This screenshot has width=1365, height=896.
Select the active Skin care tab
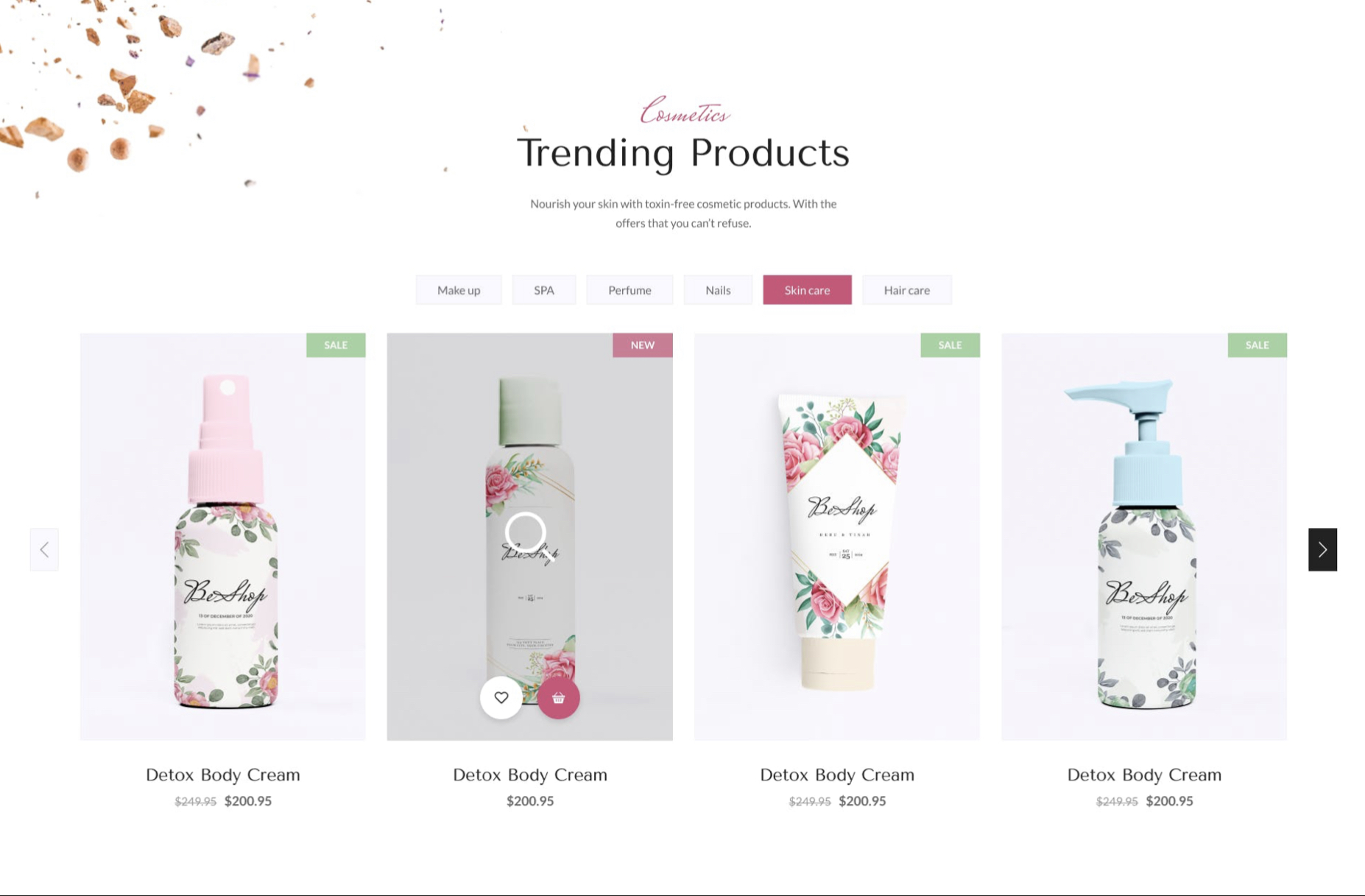[807, 290]
